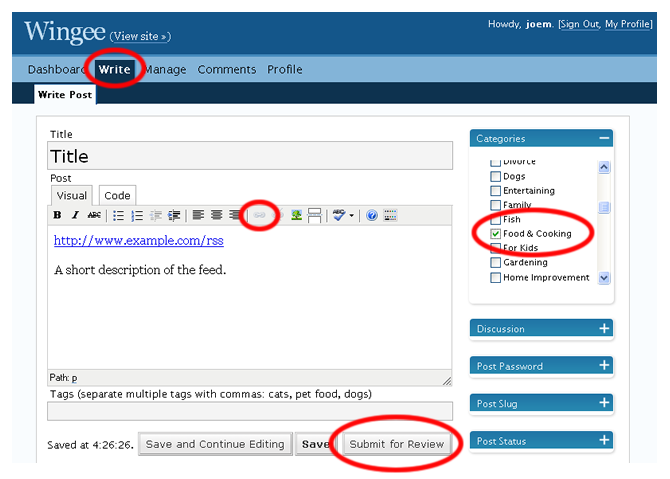
Task: Click into the Tags input field
Action: point(250,411)
